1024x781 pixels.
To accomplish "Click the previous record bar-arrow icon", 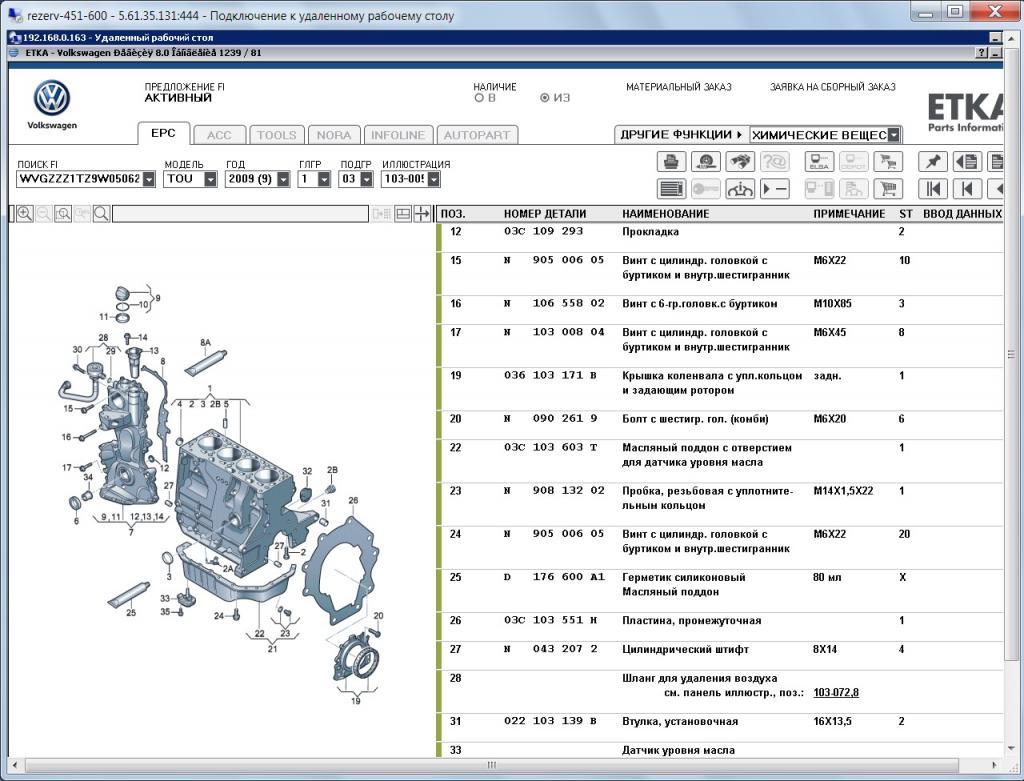I will coord(967,189).
